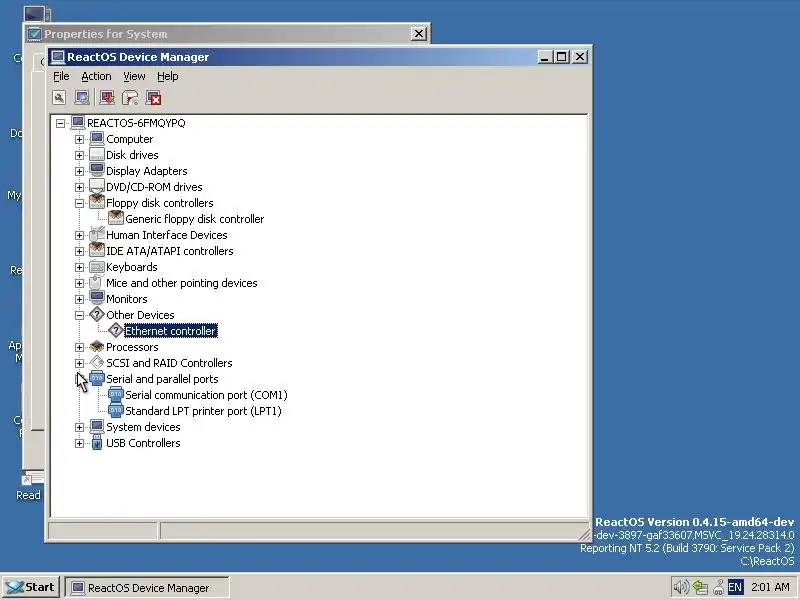Click the Computer category icon
The height and width of the screenshot is (600, 800).
(x=96, y=139)
